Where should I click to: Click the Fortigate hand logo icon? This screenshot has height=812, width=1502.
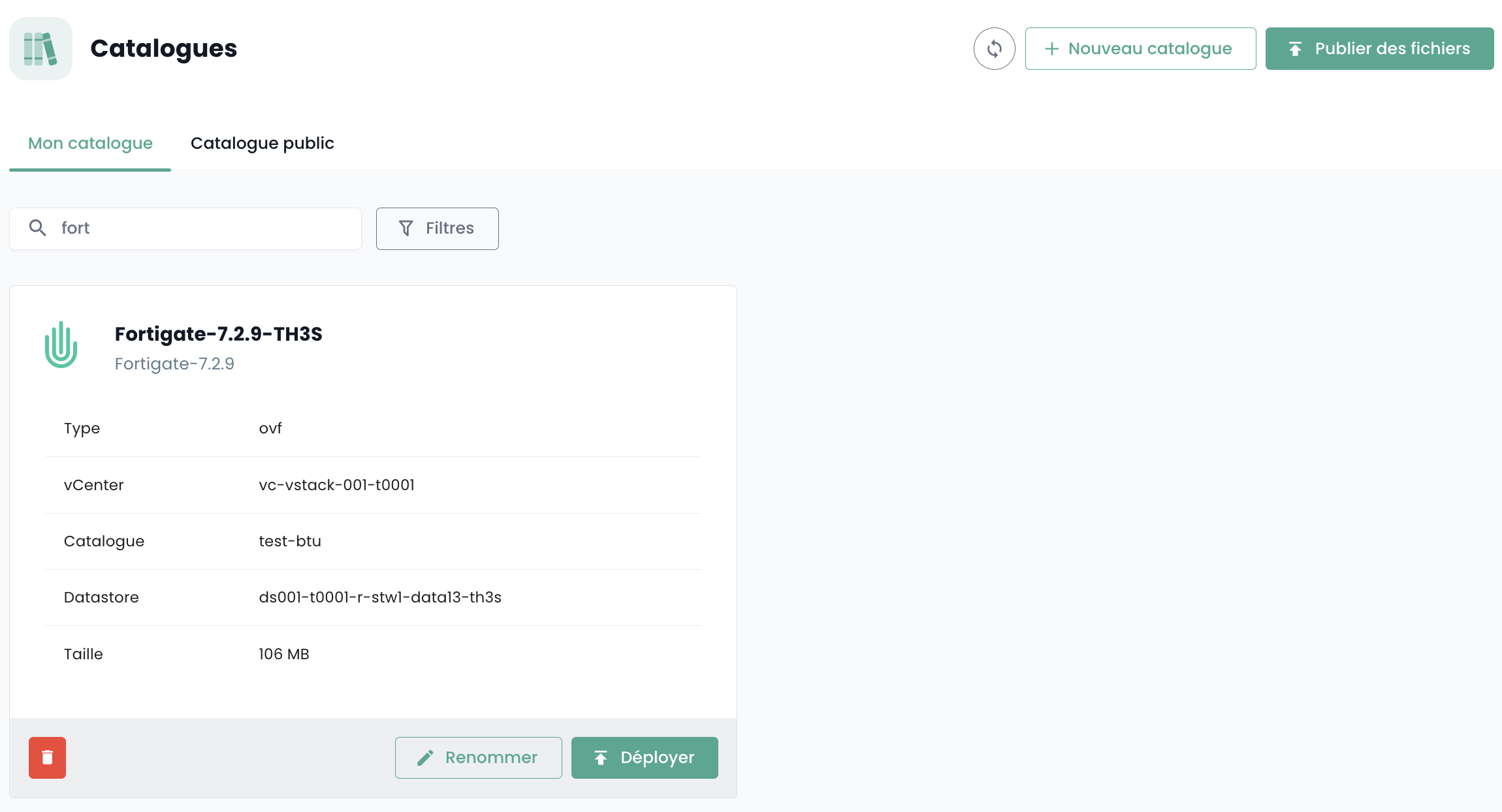[61, 345]
